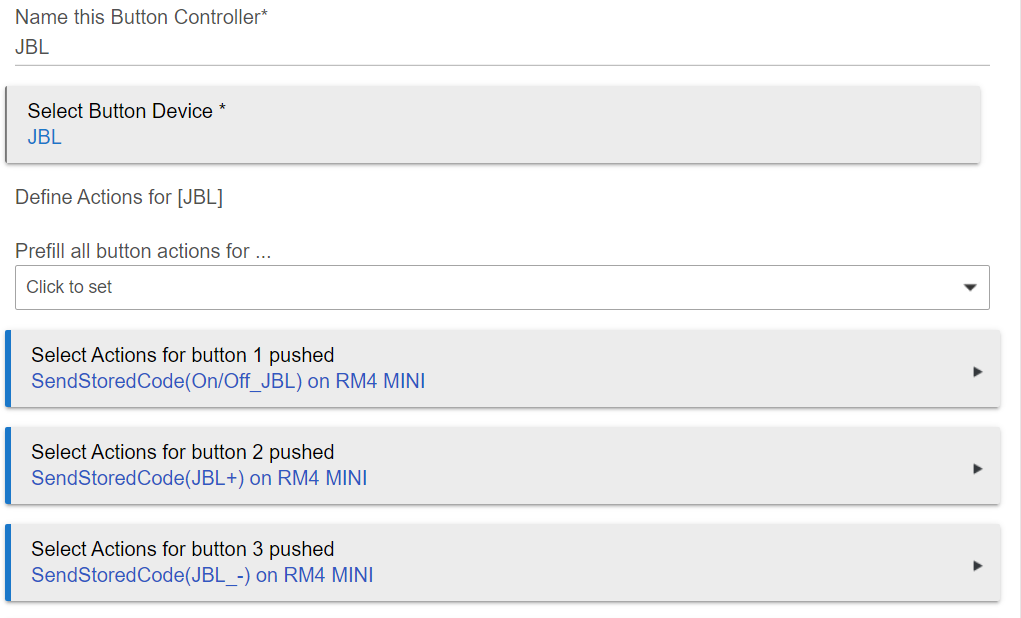Click the triangle arrow for button 1 pushed
Viewport: 1021px width, 618px height.
click(x=977, y=371)
